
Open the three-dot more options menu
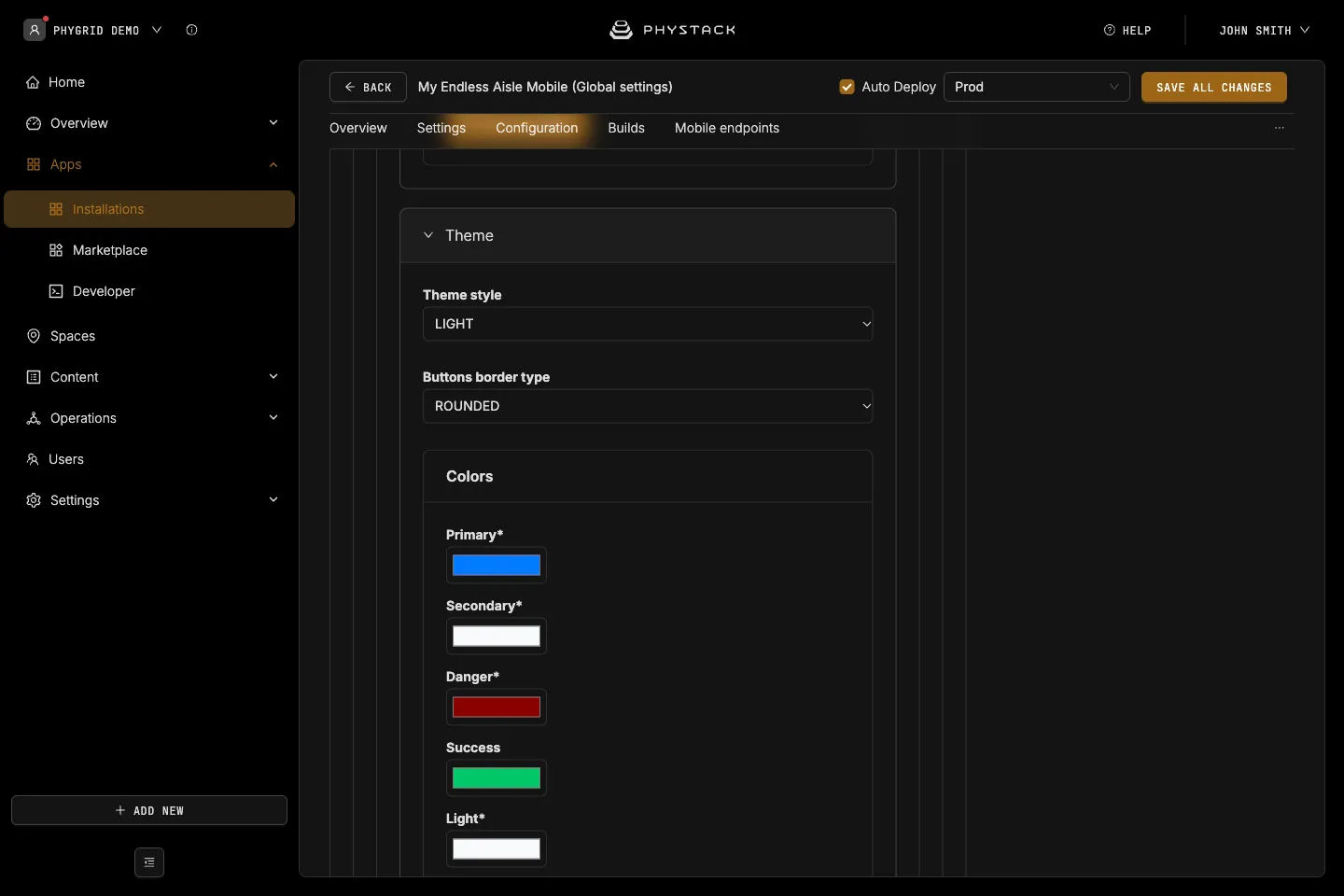tap(1280, 128)
